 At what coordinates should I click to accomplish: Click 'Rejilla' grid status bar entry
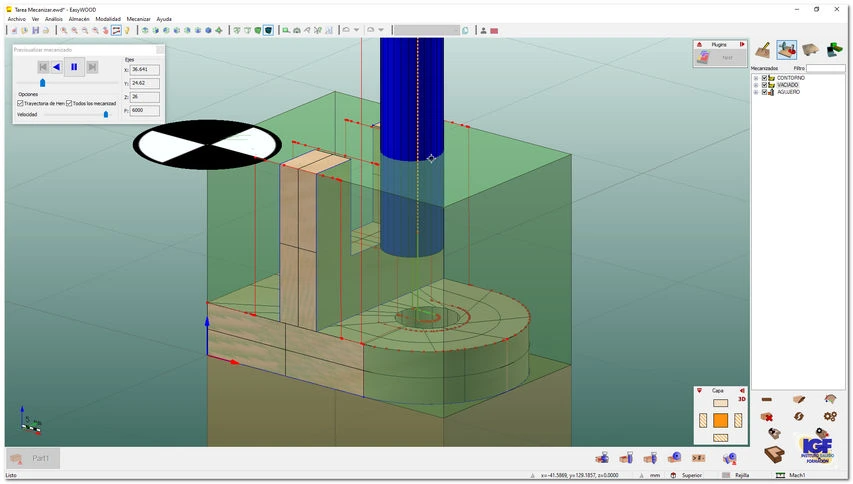tap(742, 475)
